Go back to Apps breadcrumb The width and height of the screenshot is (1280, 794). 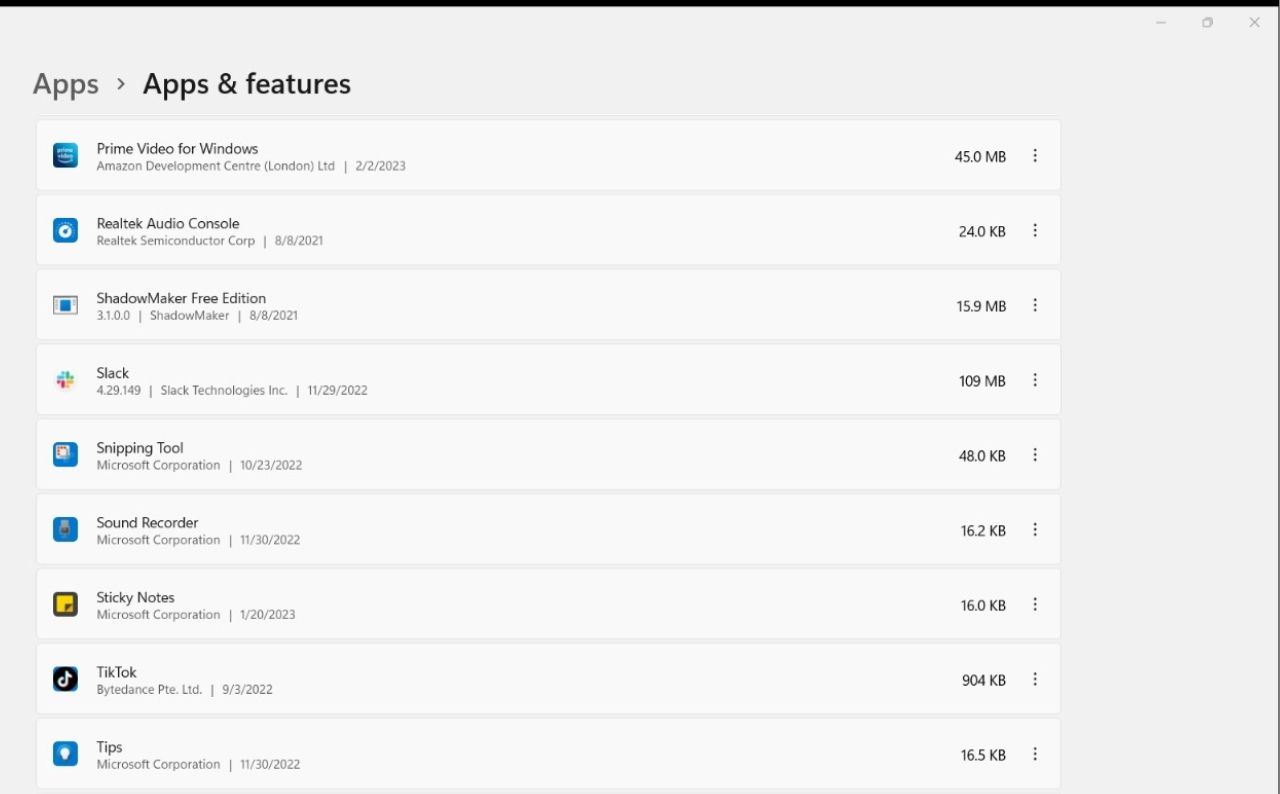pyautogui.click(x=66, y=84)
